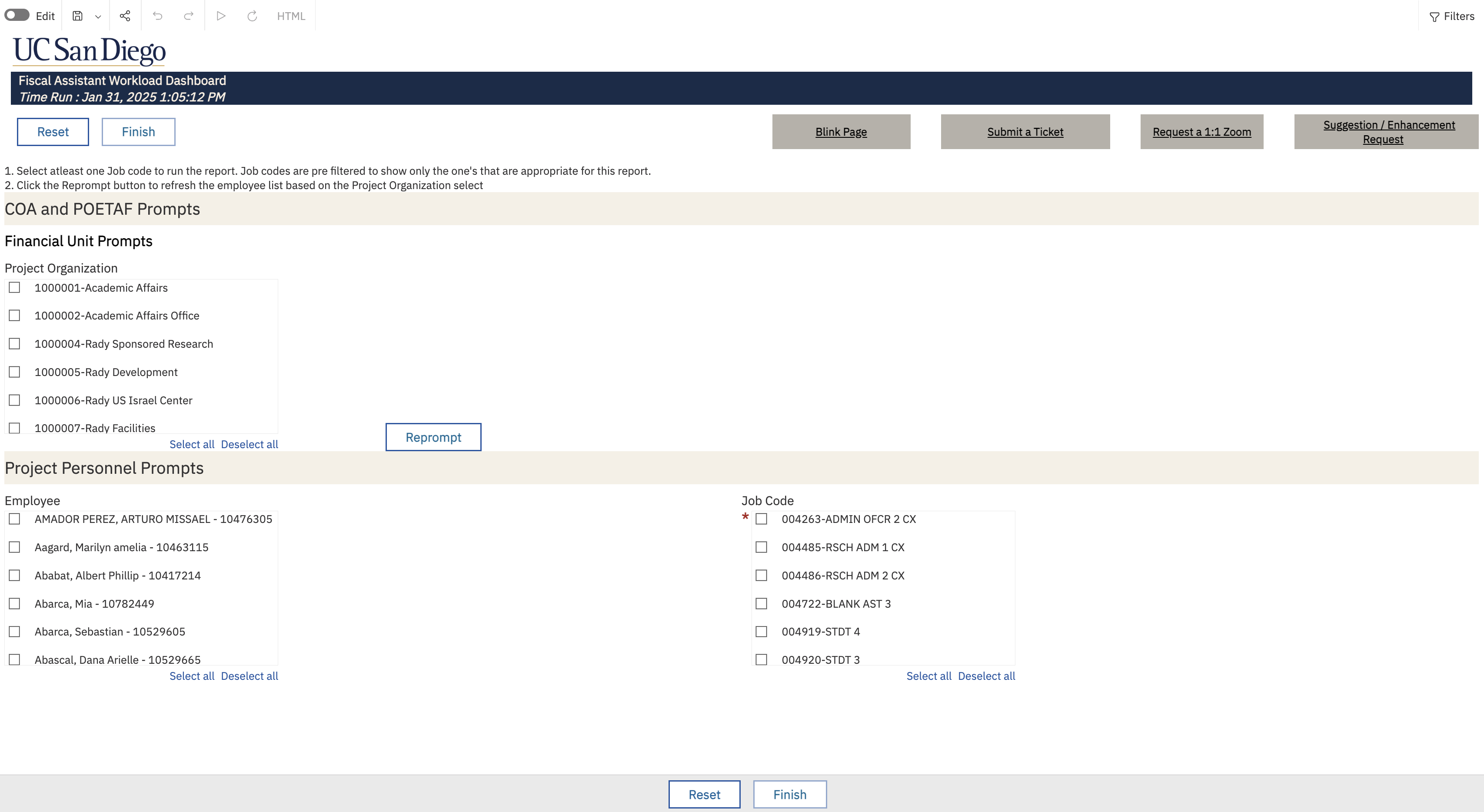
Task: Check 1000004-Rady Sponsored Research
Action: coord(14,344)
